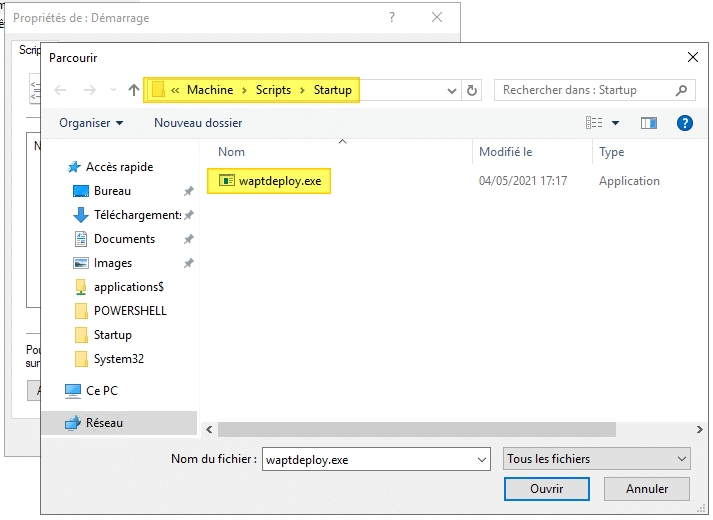Click the Bureau desktop icon
This screenshot has height=520, width=713.
tap(81, 191)
